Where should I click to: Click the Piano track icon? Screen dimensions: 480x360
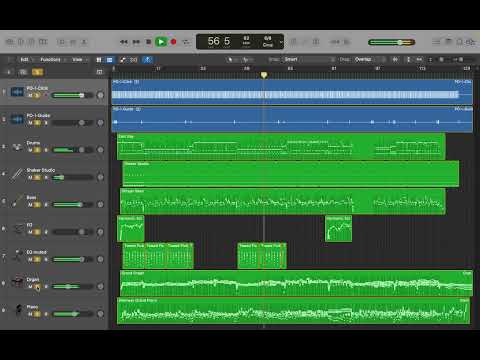[x=18, y=310]
